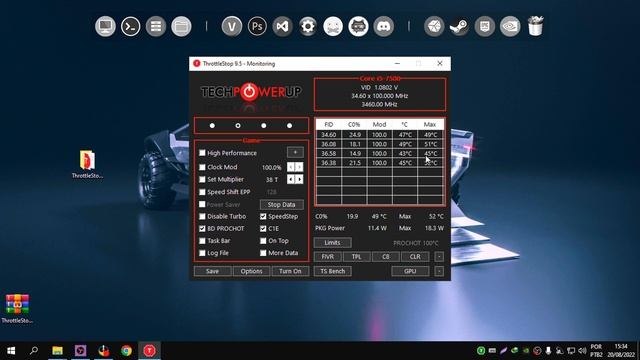Open the NVIDIA dock icon
The width and height of the screenshot is (640, 360).
click(x=510, y=27)
